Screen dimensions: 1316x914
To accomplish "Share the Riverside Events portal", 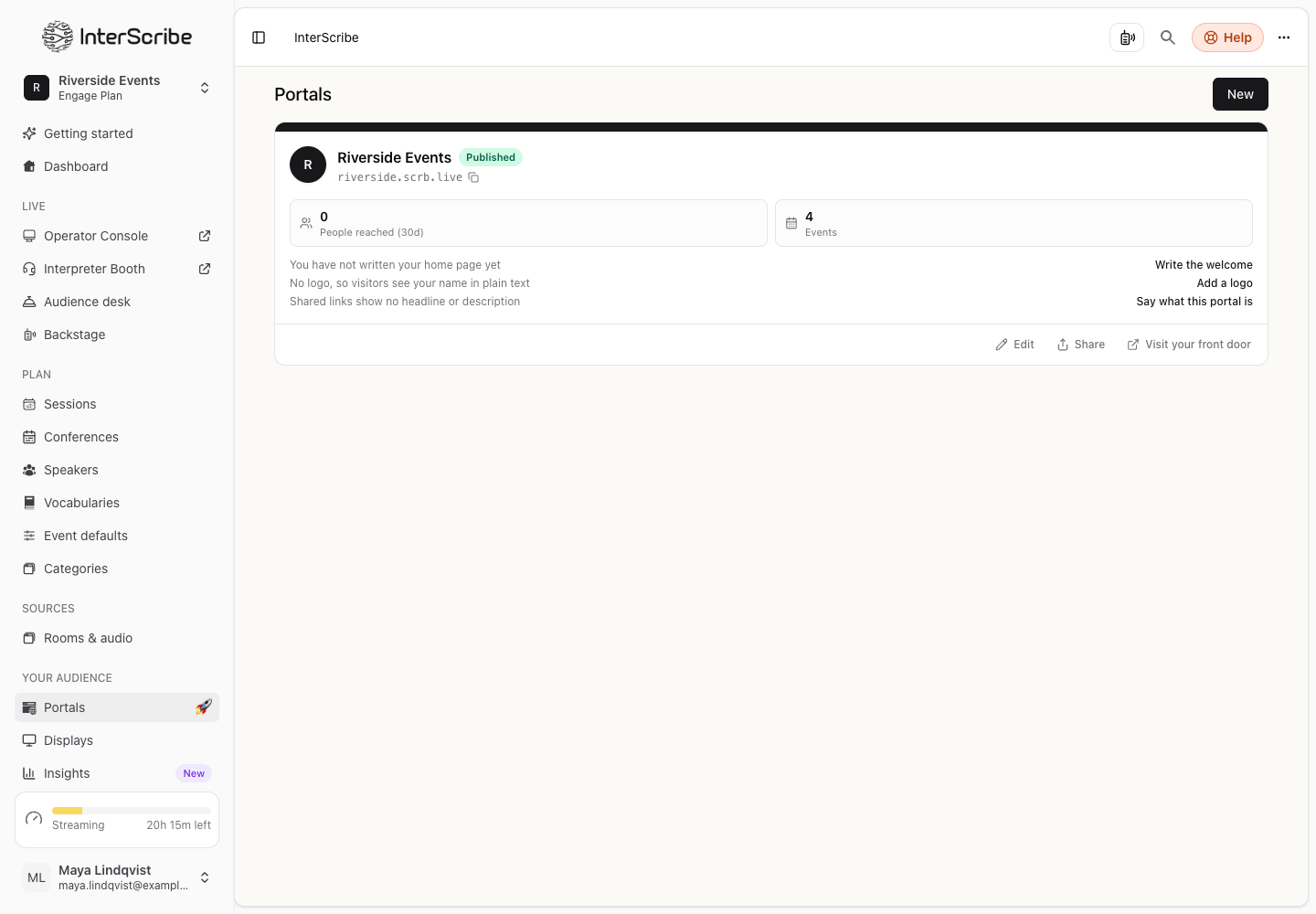I will (1081, 345).
